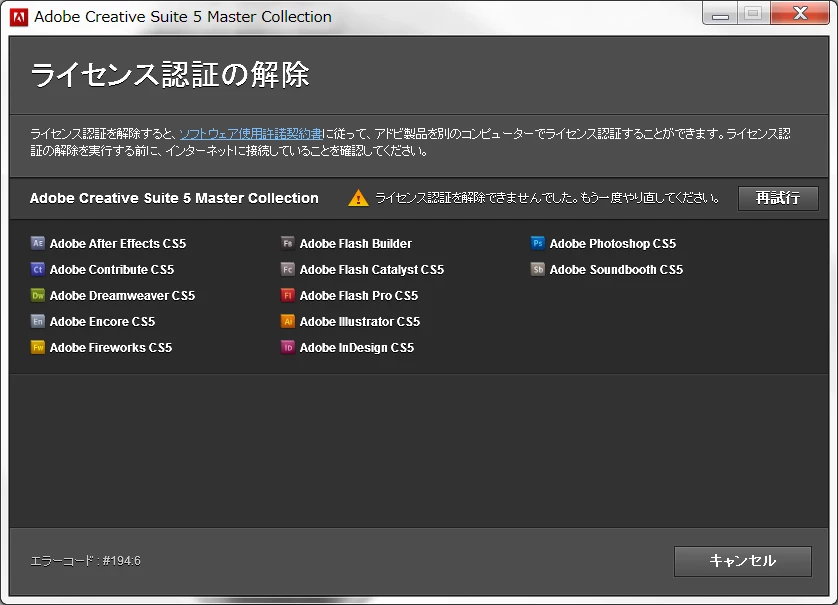Click the InDesign CS5 icon
Screen dimensions: 838x605
[288, 347]
